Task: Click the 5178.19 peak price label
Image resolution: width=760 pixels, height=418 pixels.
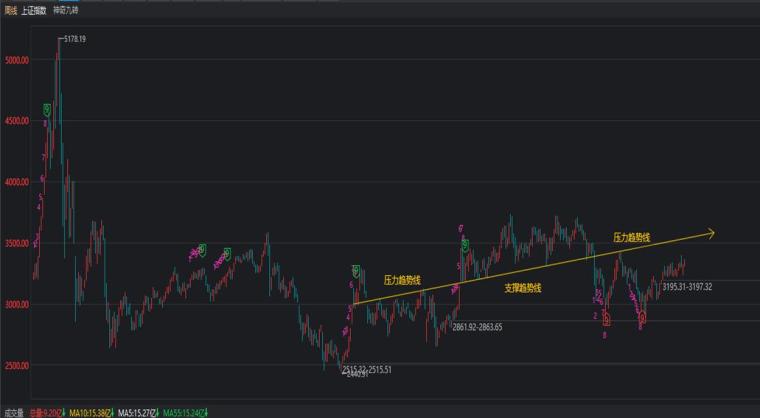Action: click(74, 39)
